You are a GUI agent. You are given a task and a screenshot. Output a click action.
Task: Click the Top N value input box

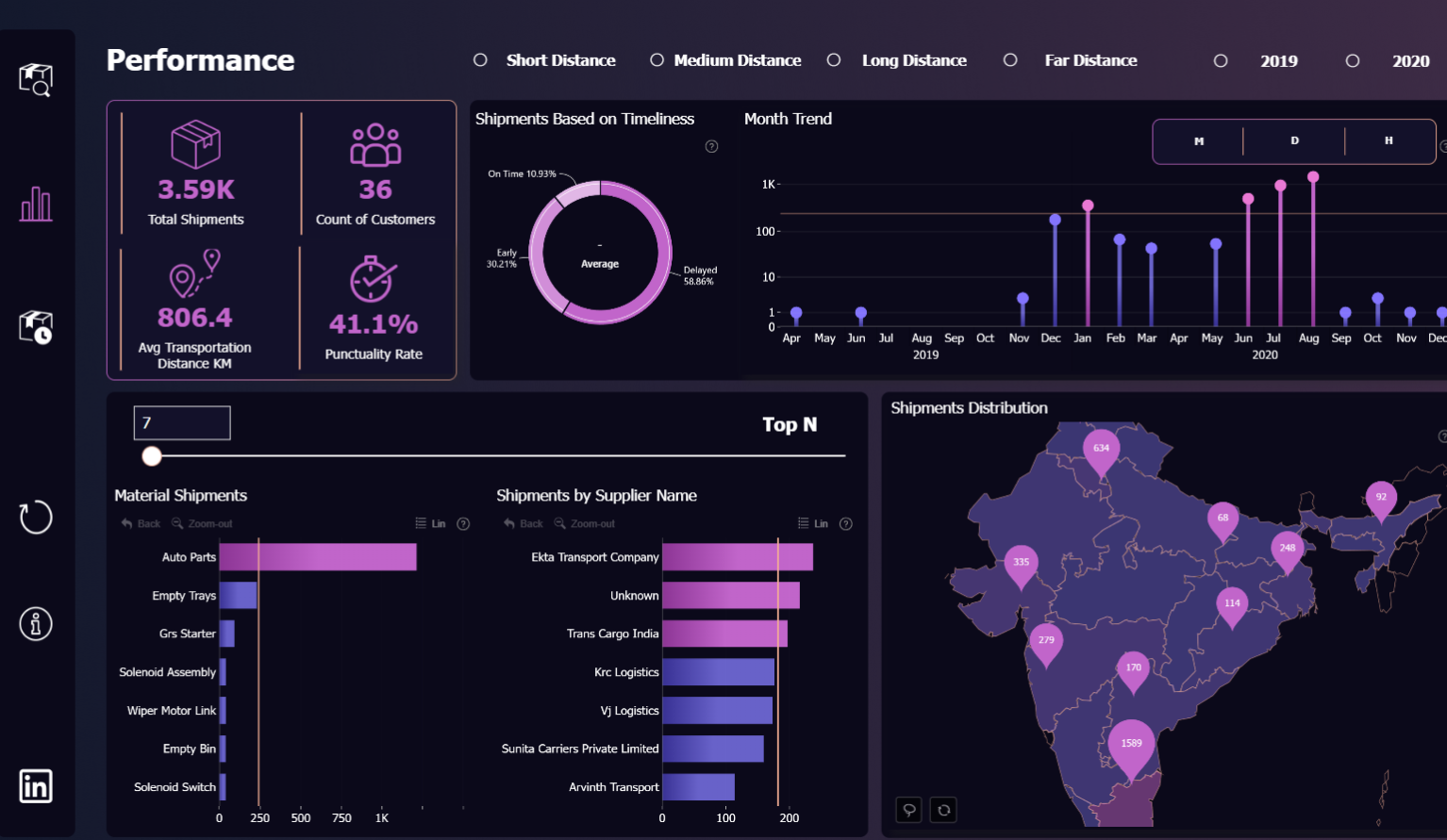(182, 423)
